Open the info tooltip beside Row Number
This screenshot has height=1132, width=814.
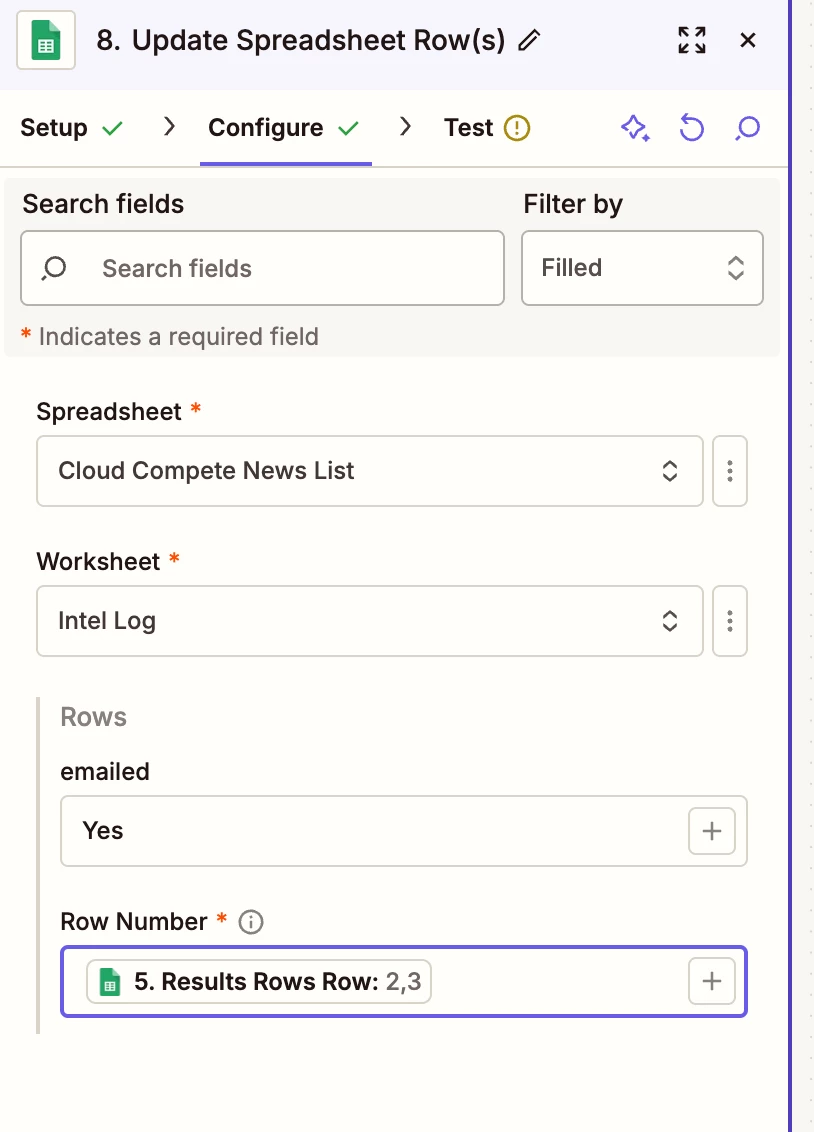coord(251,921)
